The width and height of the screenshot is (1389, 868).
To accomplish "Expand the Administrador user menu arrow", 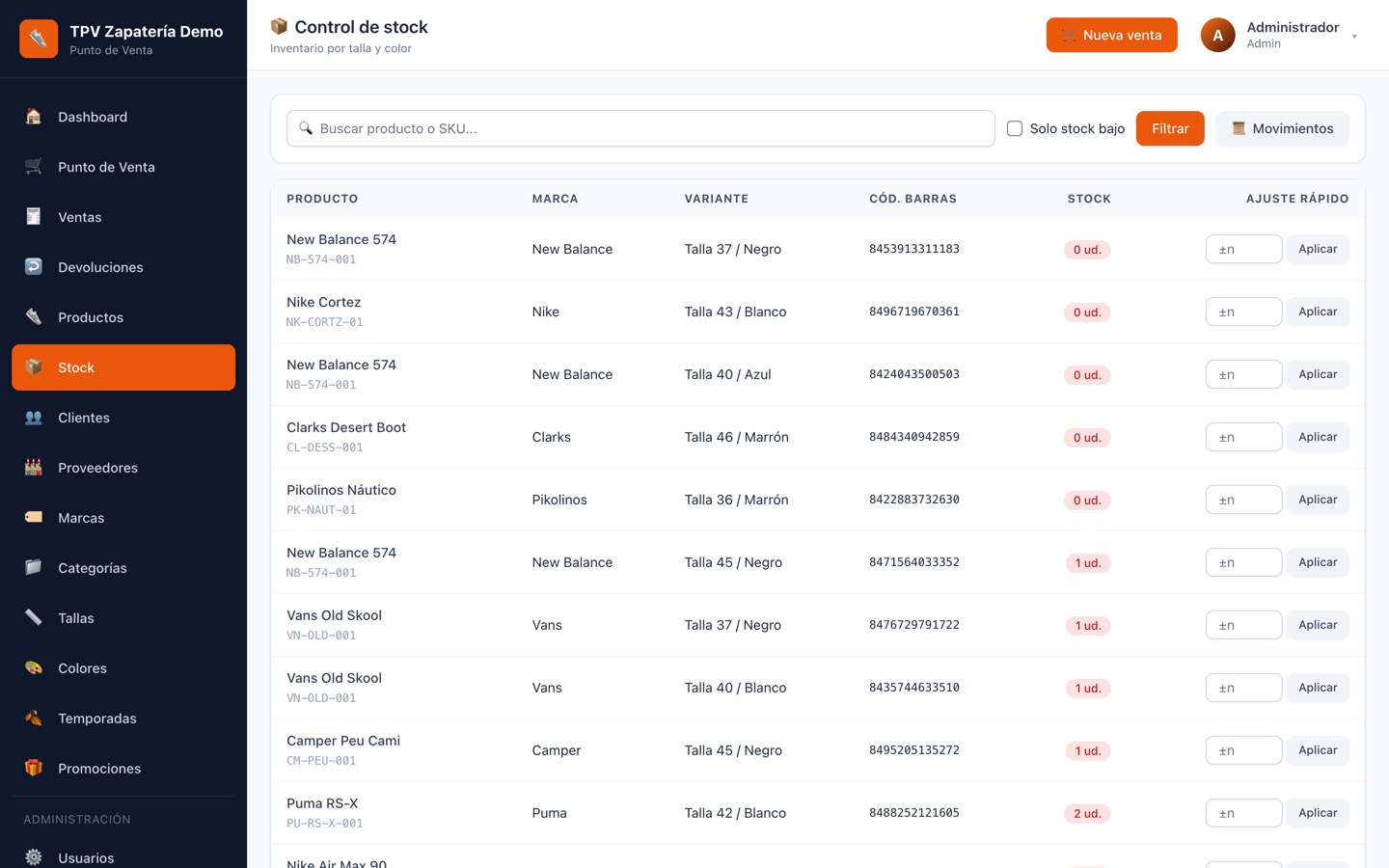I will click(x=1354, y=37).
